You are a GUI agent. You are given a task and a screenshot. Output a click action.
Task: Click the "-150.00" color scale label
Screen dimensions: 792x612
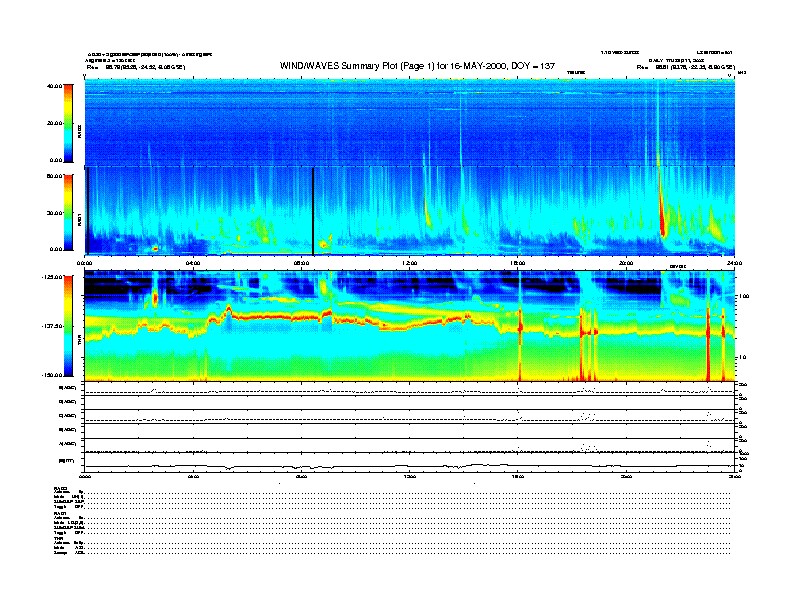[53, 375]
